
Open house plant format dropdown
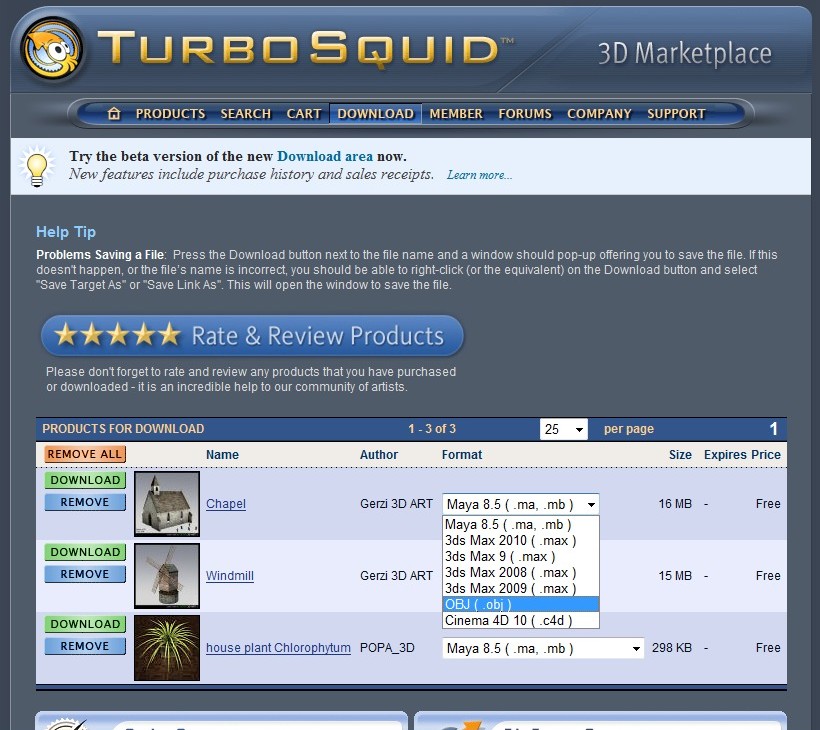543,649
